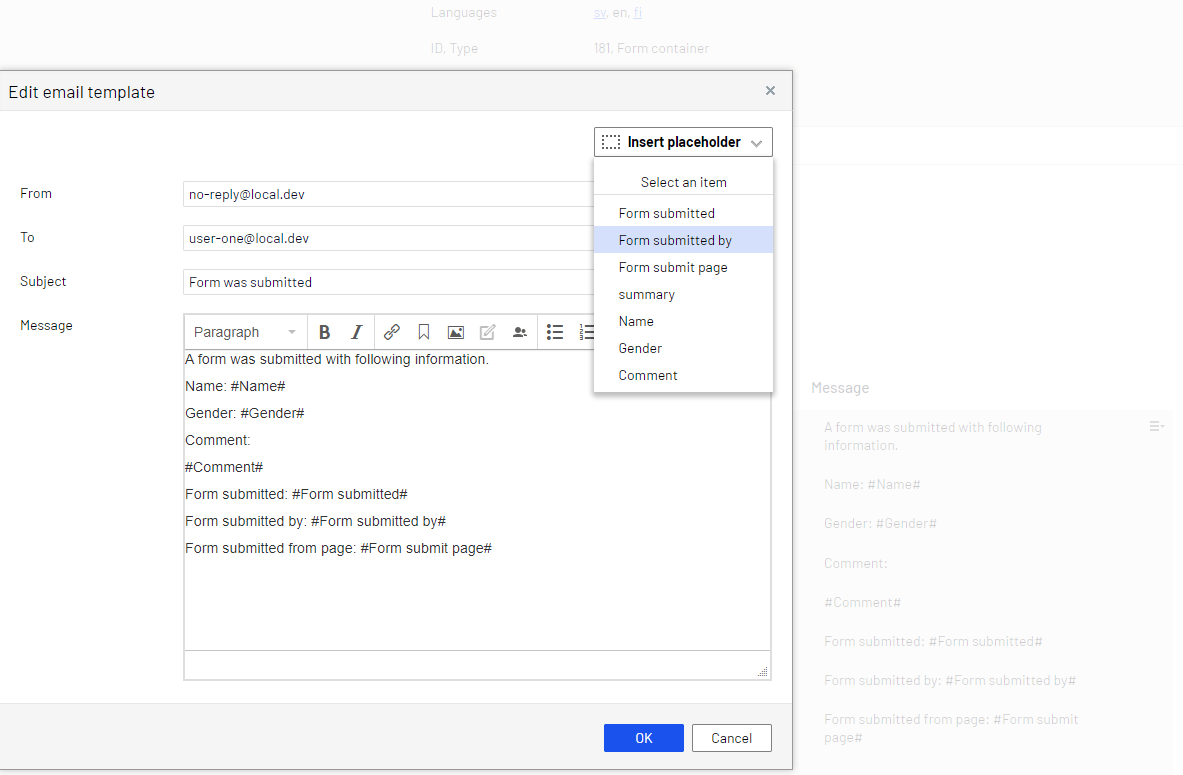Cancel editing the email template
This screenshot has width=1183, height=775.
(x=731, y=737)
